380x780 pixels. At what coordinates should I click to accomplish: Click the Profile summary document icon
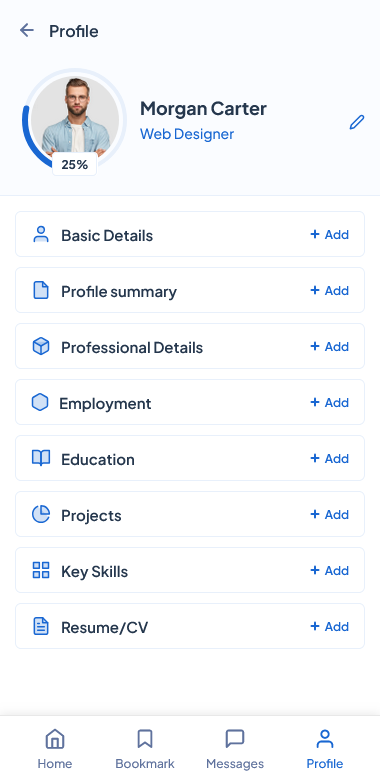(x=41, y=290)
